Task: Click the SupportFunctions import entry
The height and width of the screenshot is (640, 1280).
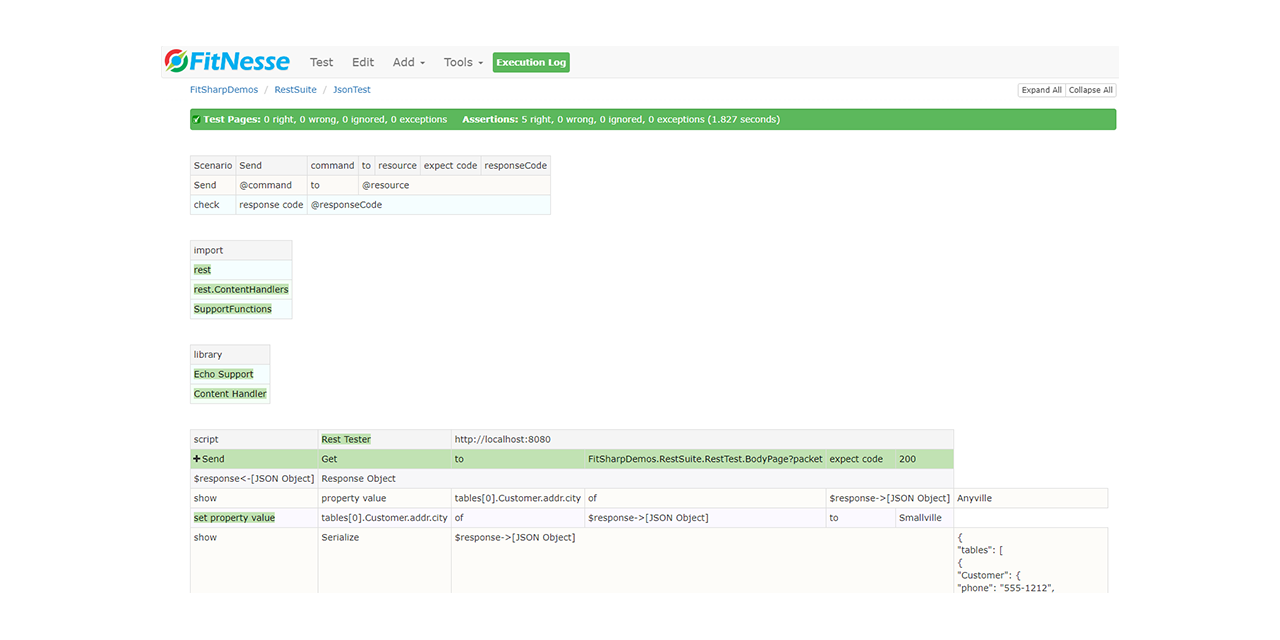Action: click(232, 309)
